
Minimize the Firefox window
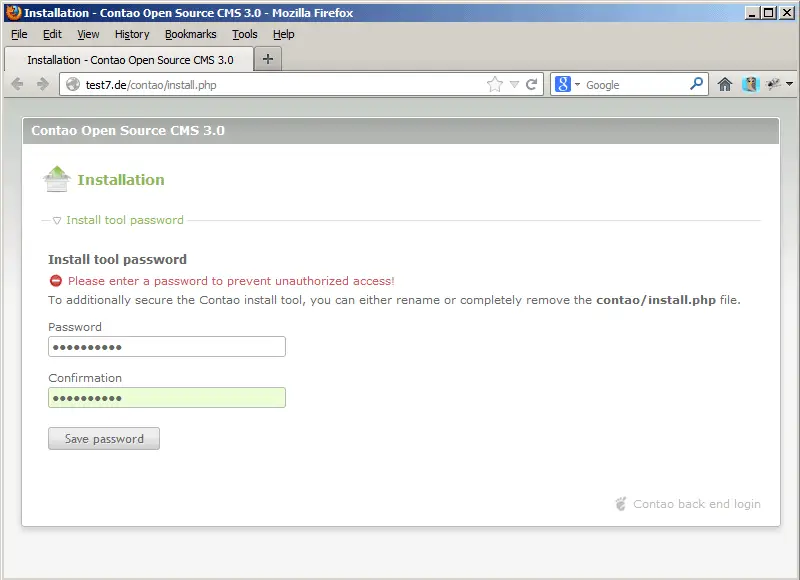[x=752, y=13]
